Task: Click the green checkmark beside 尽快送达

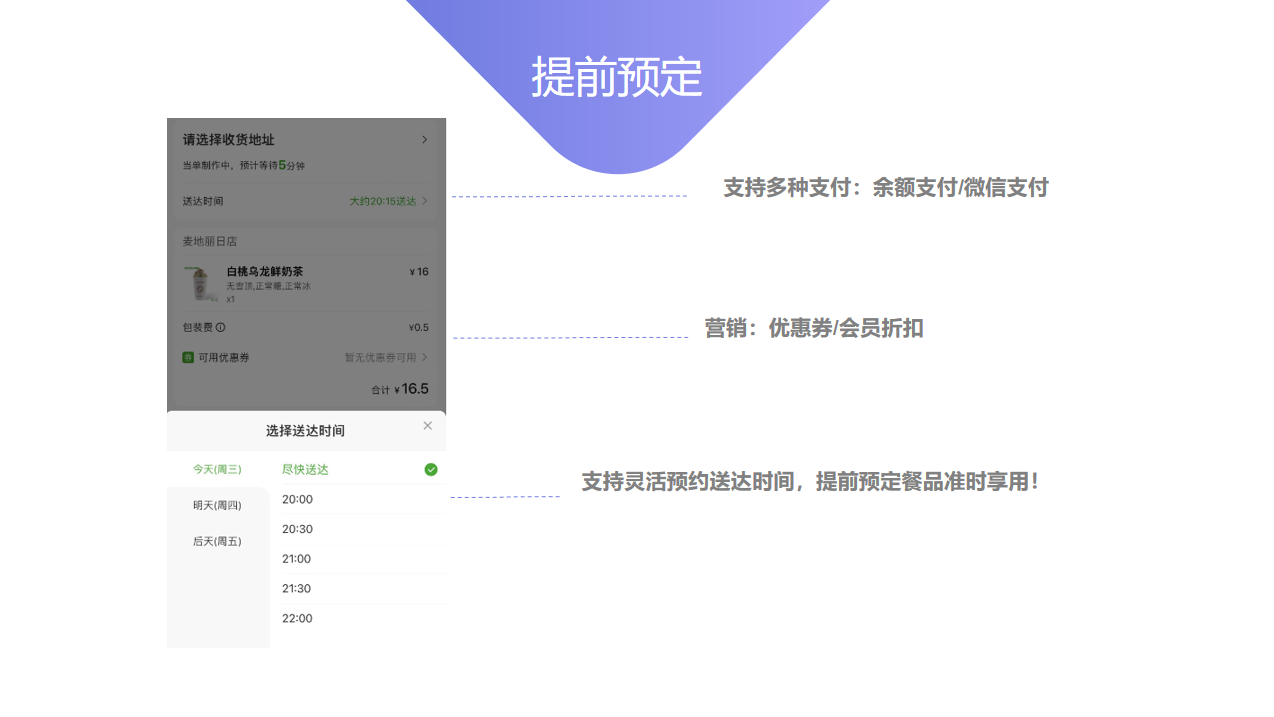Action: tap(431, 470)
